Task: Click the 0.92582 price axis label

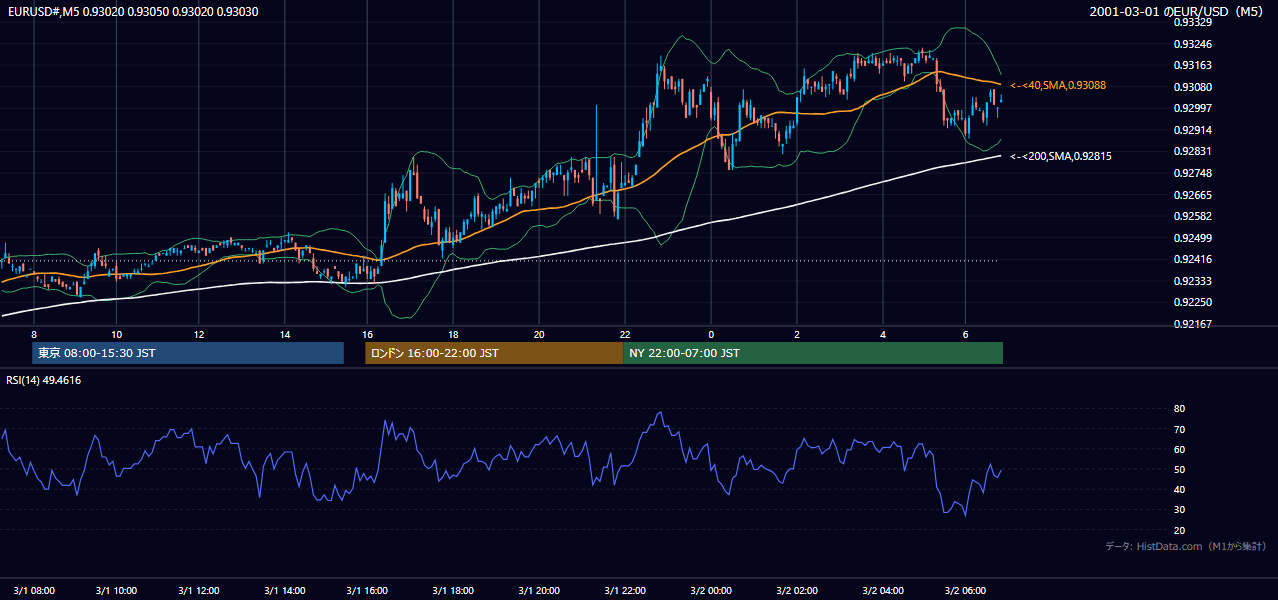Action: click(1193, 216)
